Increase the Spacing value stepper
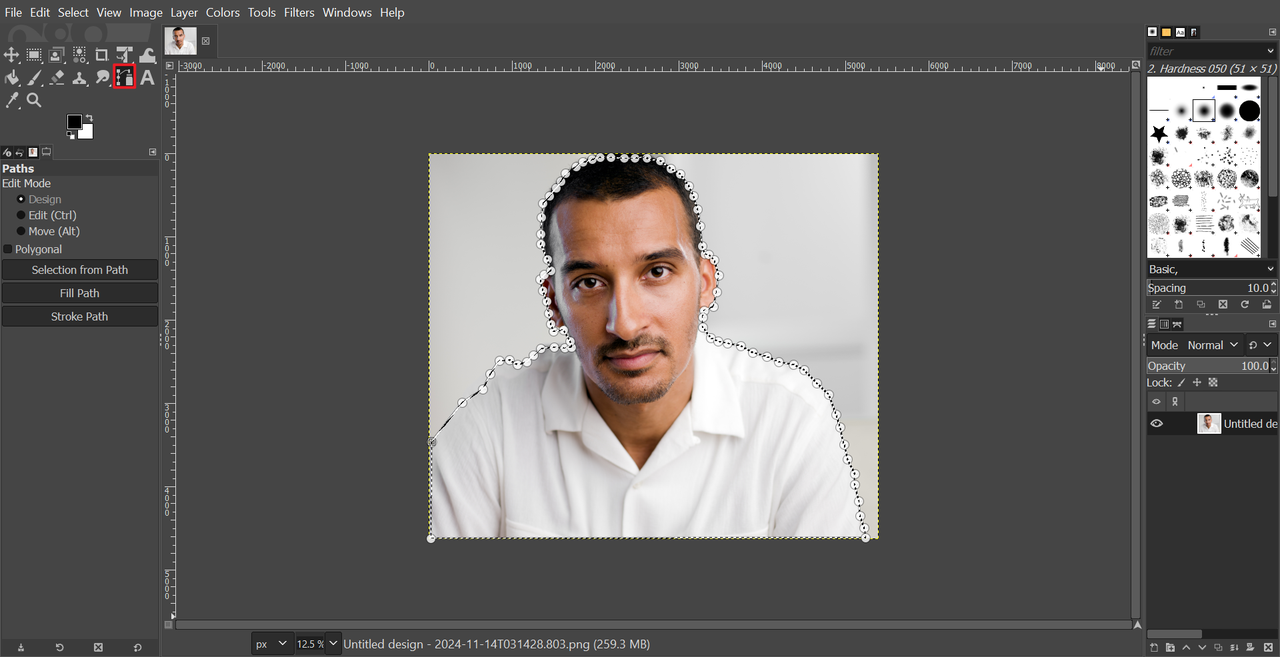This screenshot has width=1280, height=657. tap(1273, 284)
